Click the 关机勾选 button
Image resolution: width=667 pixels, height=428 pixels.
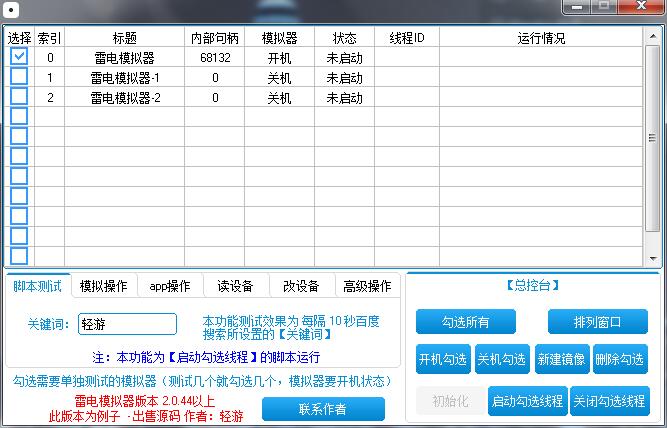pos(502,359)
